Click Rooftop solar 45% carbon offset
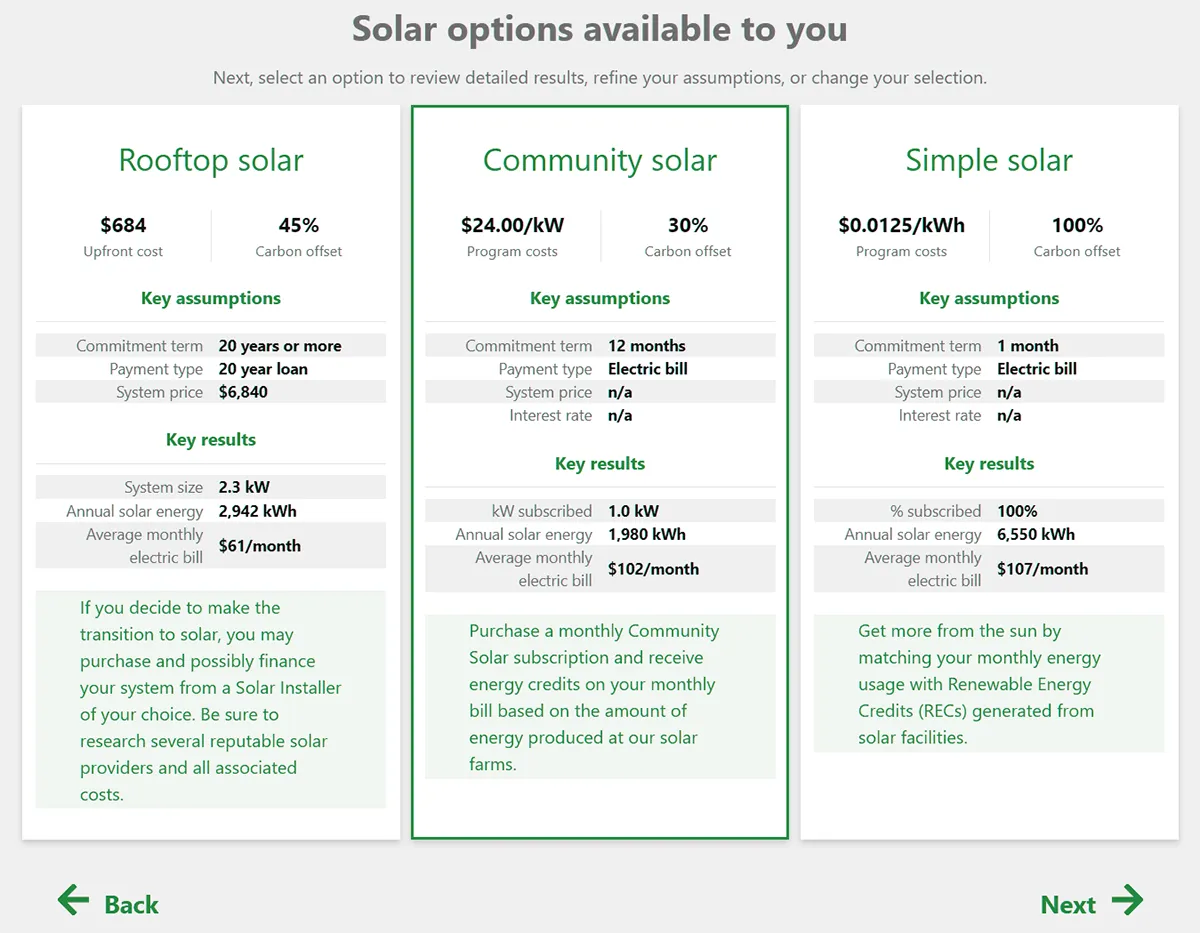Image resolution: width=1200 pixels, height=933 pixels. coord(298,226)
